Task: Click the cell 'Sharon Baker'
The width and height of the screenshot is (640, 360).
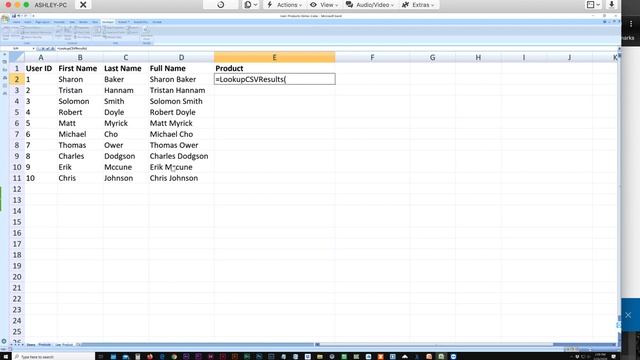Action: click(181, 79)
